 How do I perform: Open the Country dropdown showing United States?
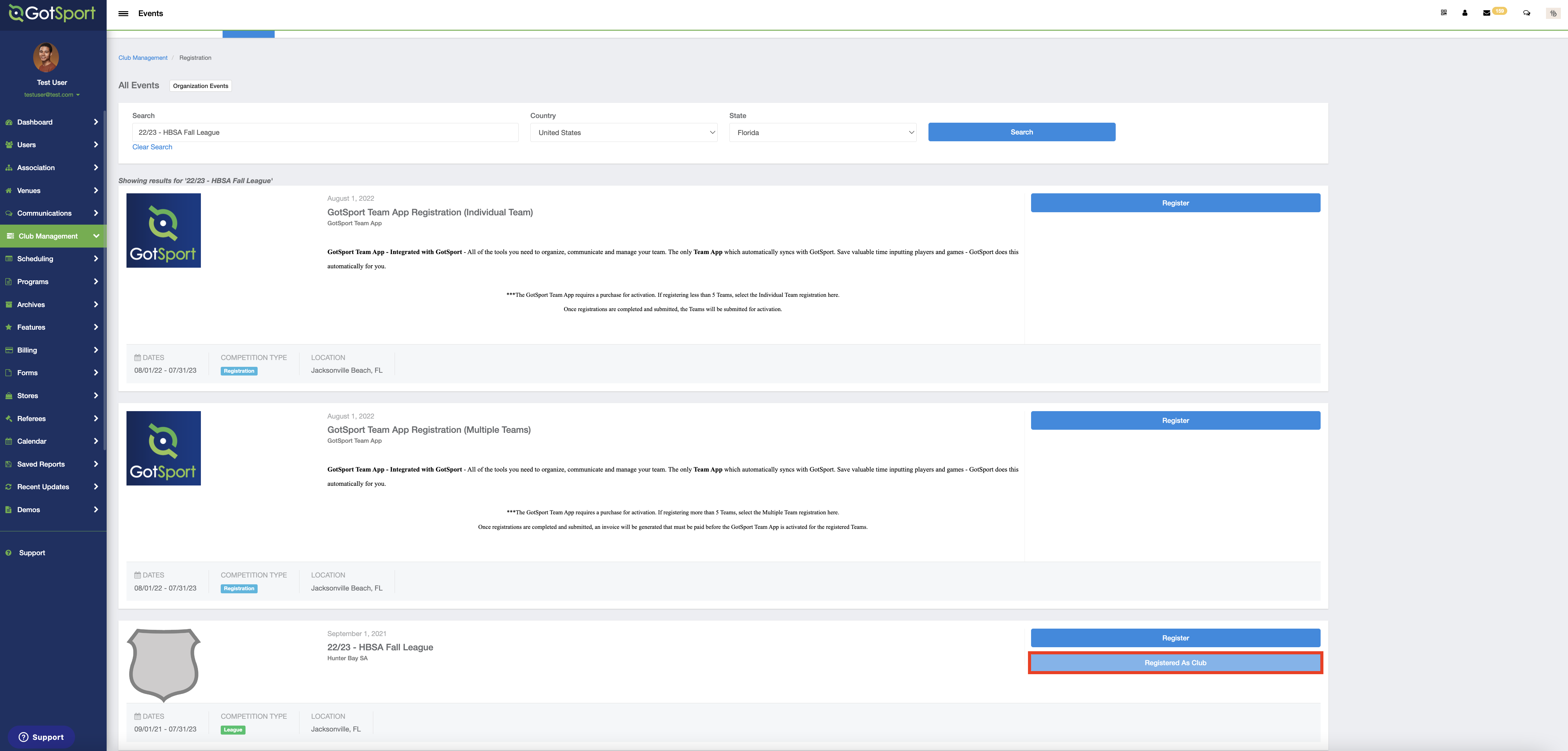623,133
